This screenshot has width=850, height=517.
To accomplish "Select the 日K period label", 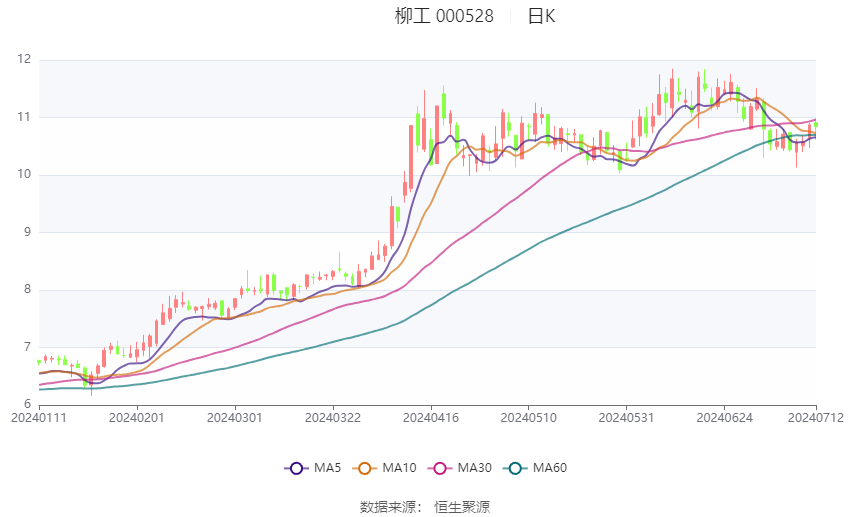I will tap(542, 16).
